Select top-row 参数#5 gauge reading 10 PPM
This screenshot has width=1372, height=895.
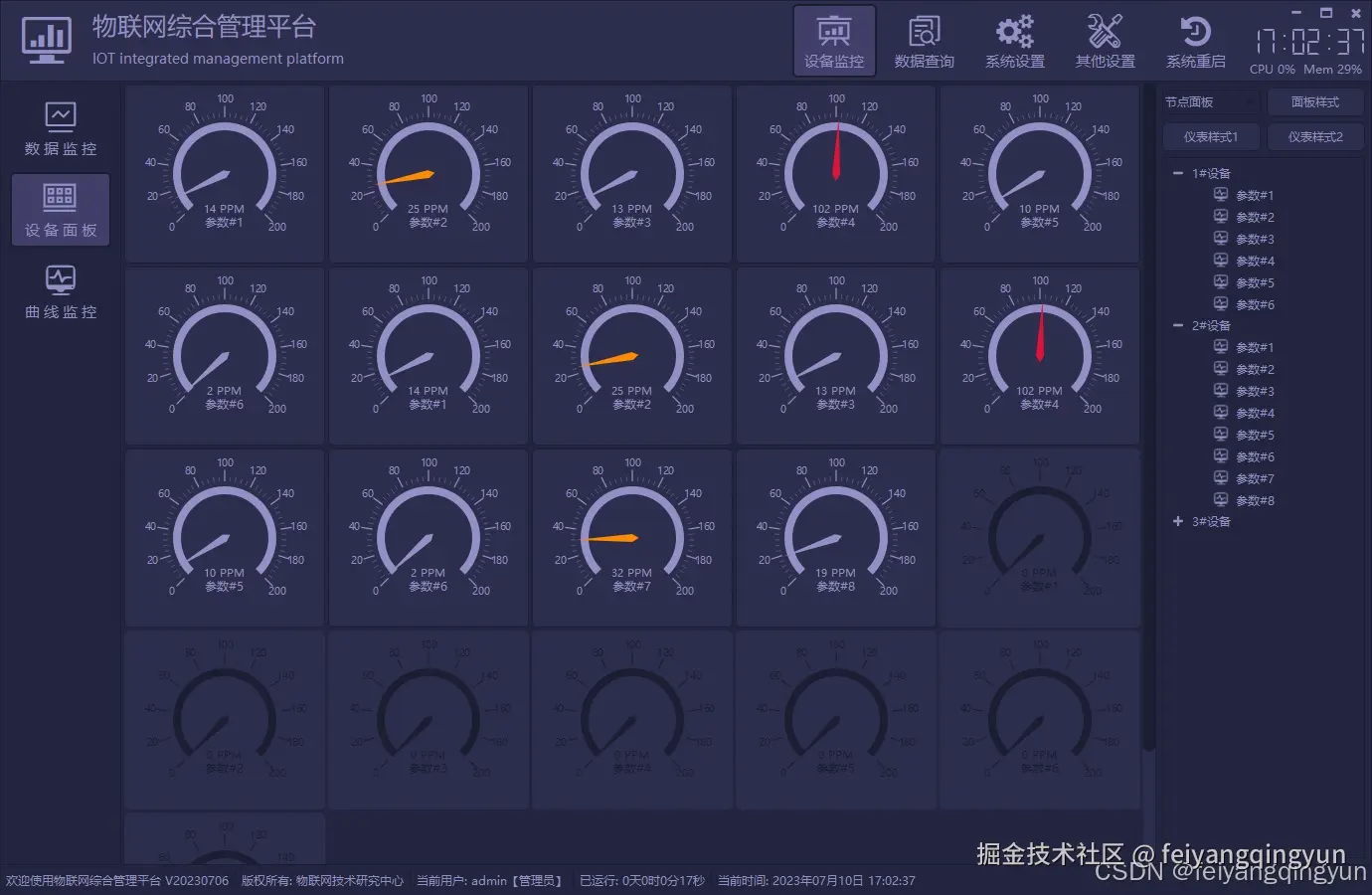pos(1040,174)
